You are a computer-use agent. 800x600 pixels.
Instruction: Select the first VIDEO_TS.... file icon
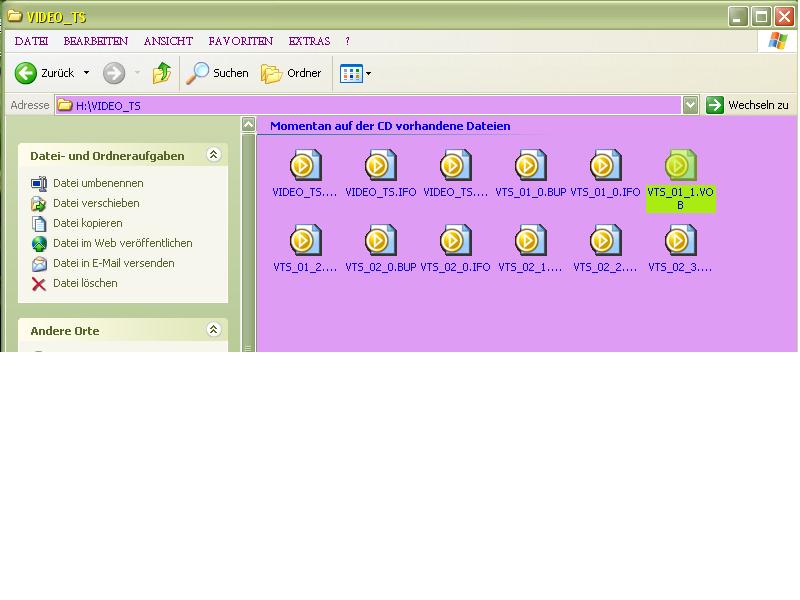(x=305, y=165)
